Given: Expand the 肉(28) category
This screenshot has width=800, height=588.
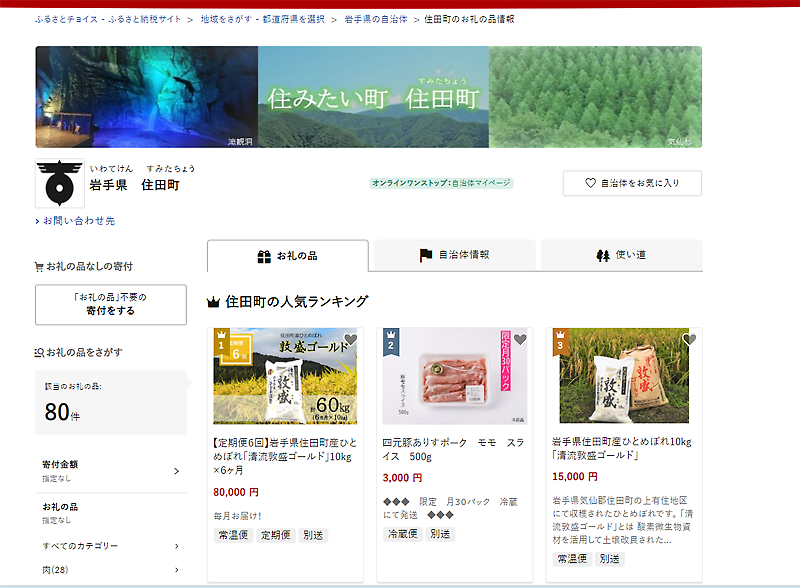Looking at the screenshot, I should pyautogui.click(x=177, y=570).
